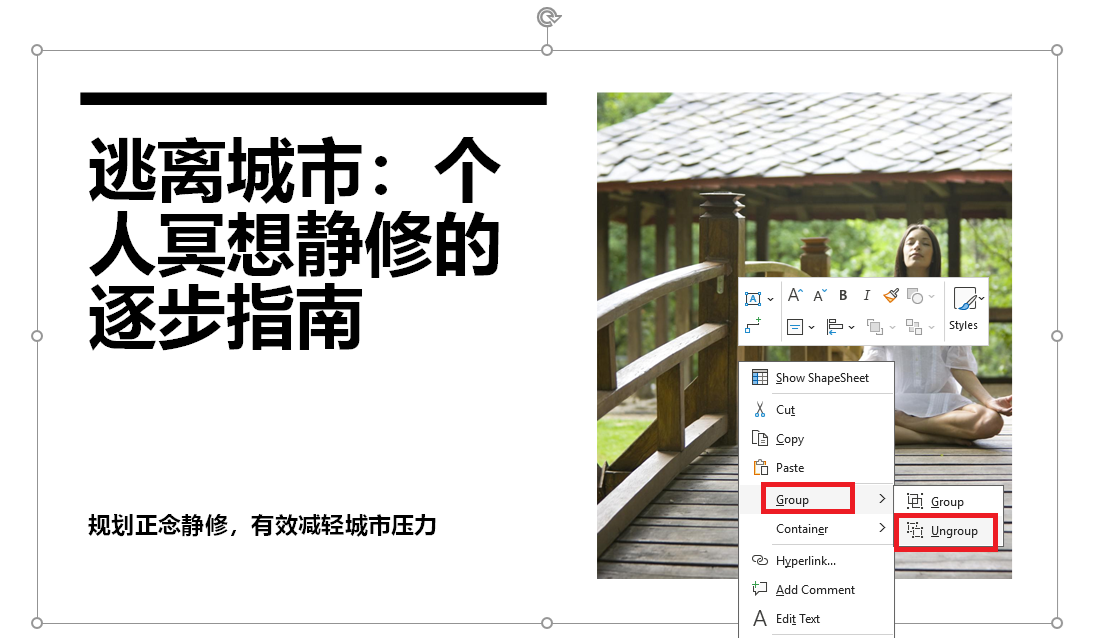Image resolution: width=1097 pixels, height=638 pixels.
Task: Click the left-middle selection handle
Action: 37,336
